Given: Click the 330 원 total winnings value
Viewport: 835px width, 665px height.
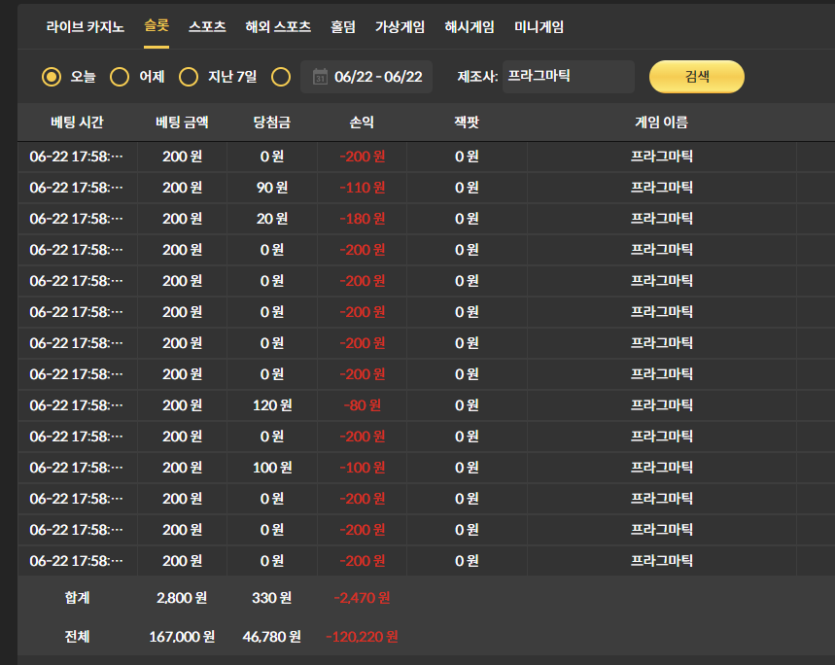Looking at the screenshot, I should (272, 598).
